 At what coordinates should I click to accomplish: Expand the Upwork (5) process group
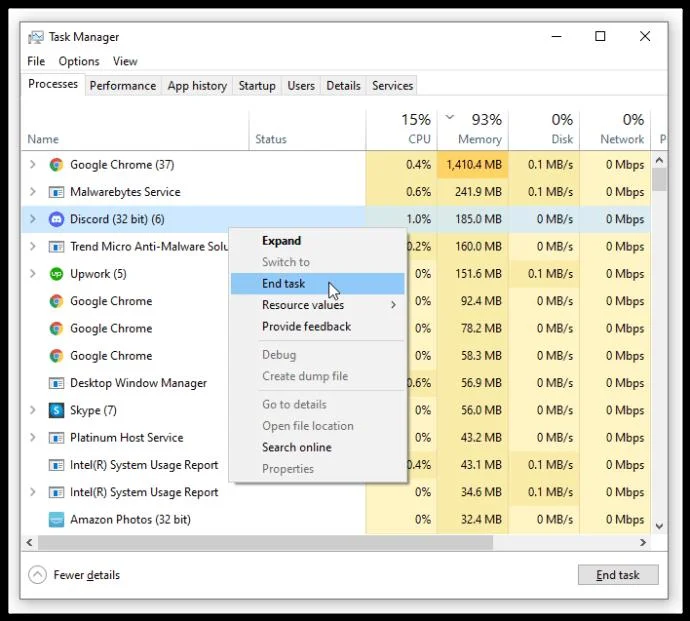pos(33,274)
